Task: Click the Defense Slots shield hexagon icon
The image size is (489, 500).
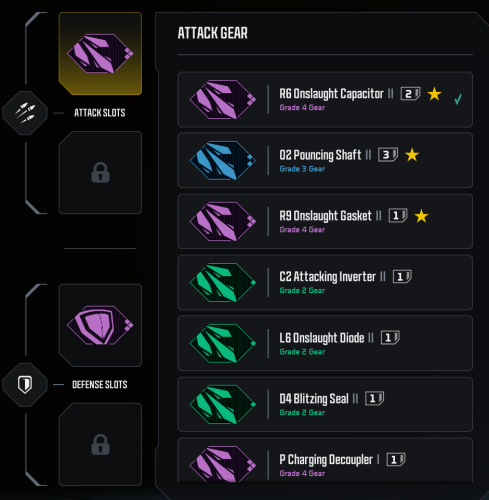Action: [x=25, y=385]
